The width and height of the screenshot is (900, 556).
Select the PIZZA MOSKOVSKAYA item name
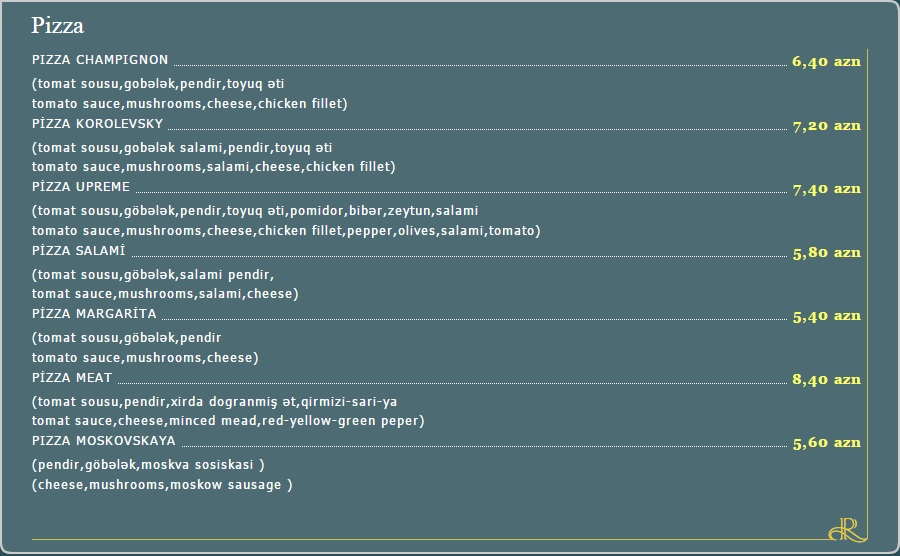click(x=104, y=441)
